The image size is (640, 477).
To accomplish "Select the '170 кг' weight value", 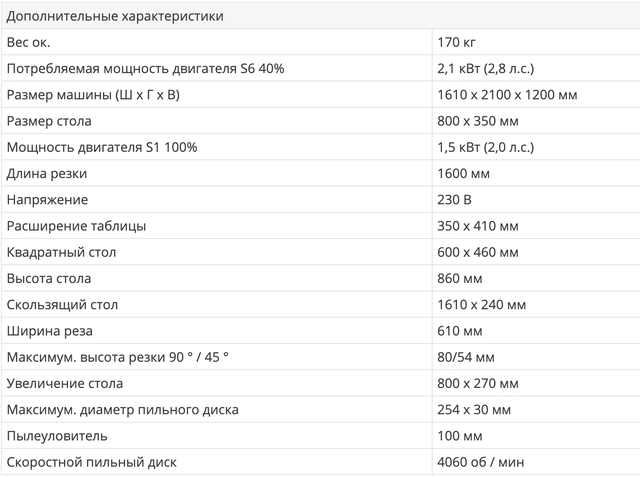I will click(x=456, y=42).
